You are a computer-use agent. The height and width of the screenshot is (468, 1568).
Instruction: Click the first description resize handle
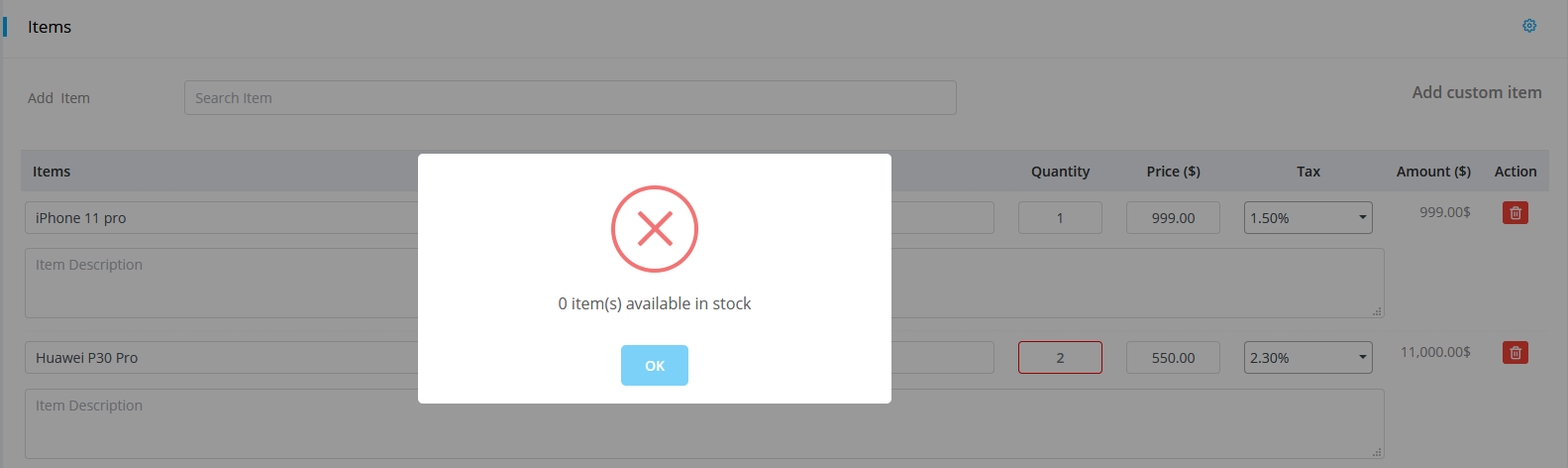1377,311
